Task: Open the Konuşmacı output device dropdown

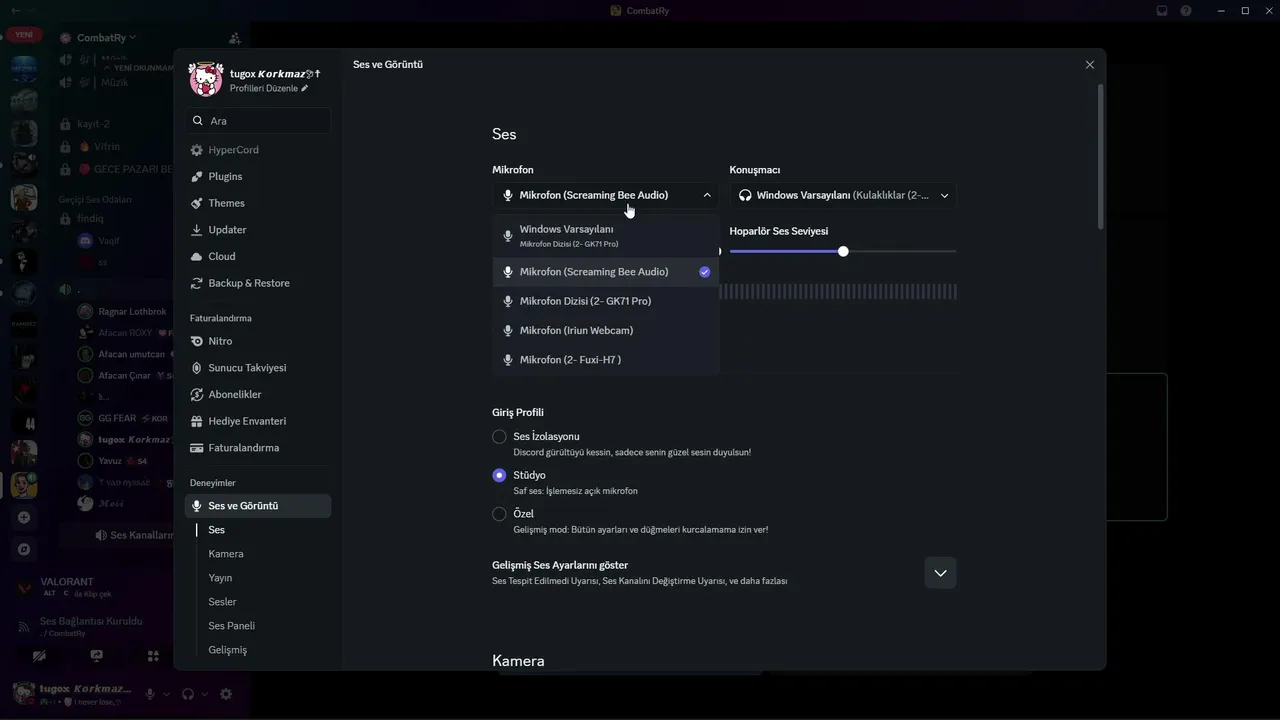Action: [x=843, y=195]
